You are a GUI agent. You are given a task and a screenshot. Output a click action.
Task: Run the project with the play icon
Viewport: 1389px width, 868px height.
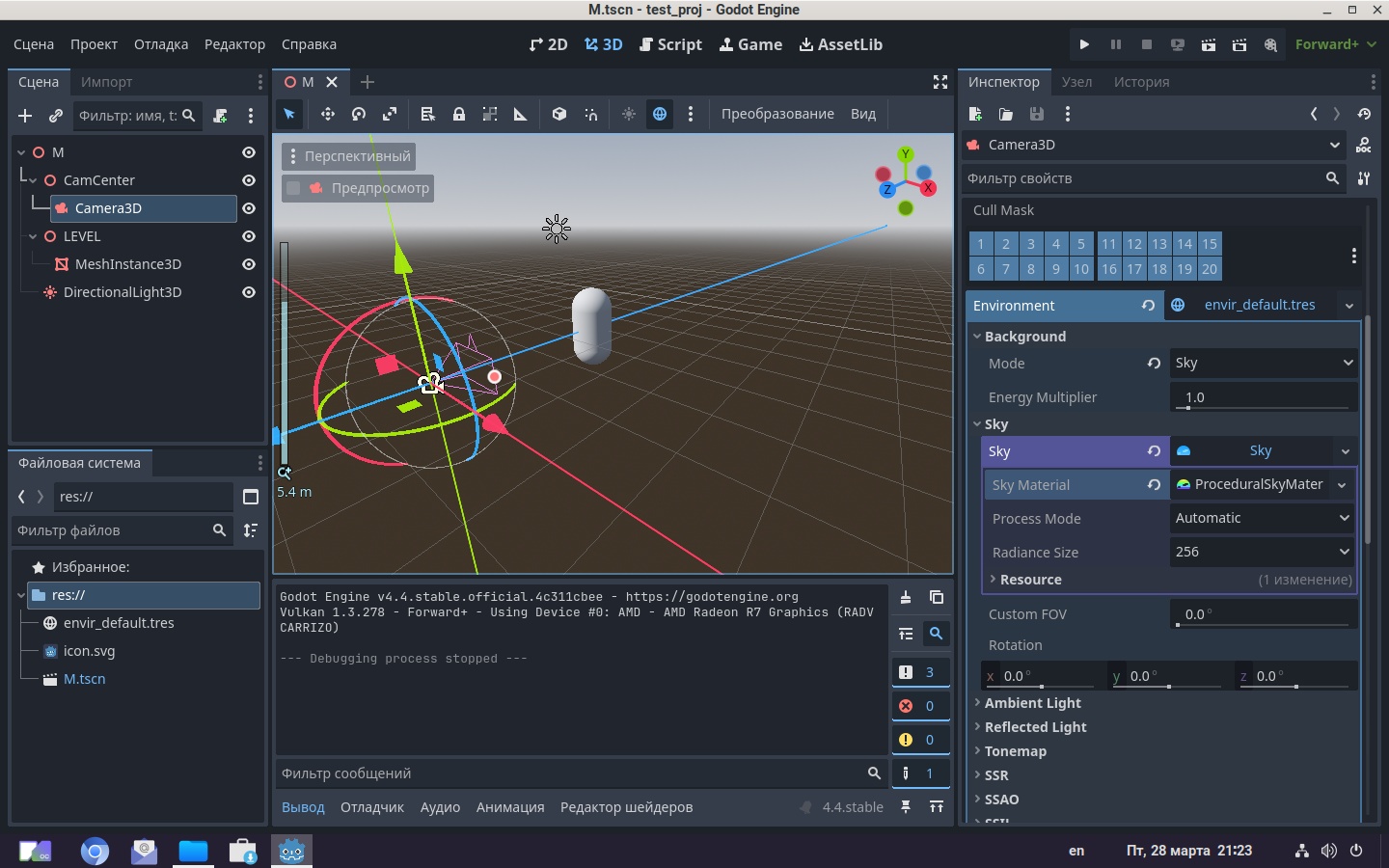click(1084, 44)
